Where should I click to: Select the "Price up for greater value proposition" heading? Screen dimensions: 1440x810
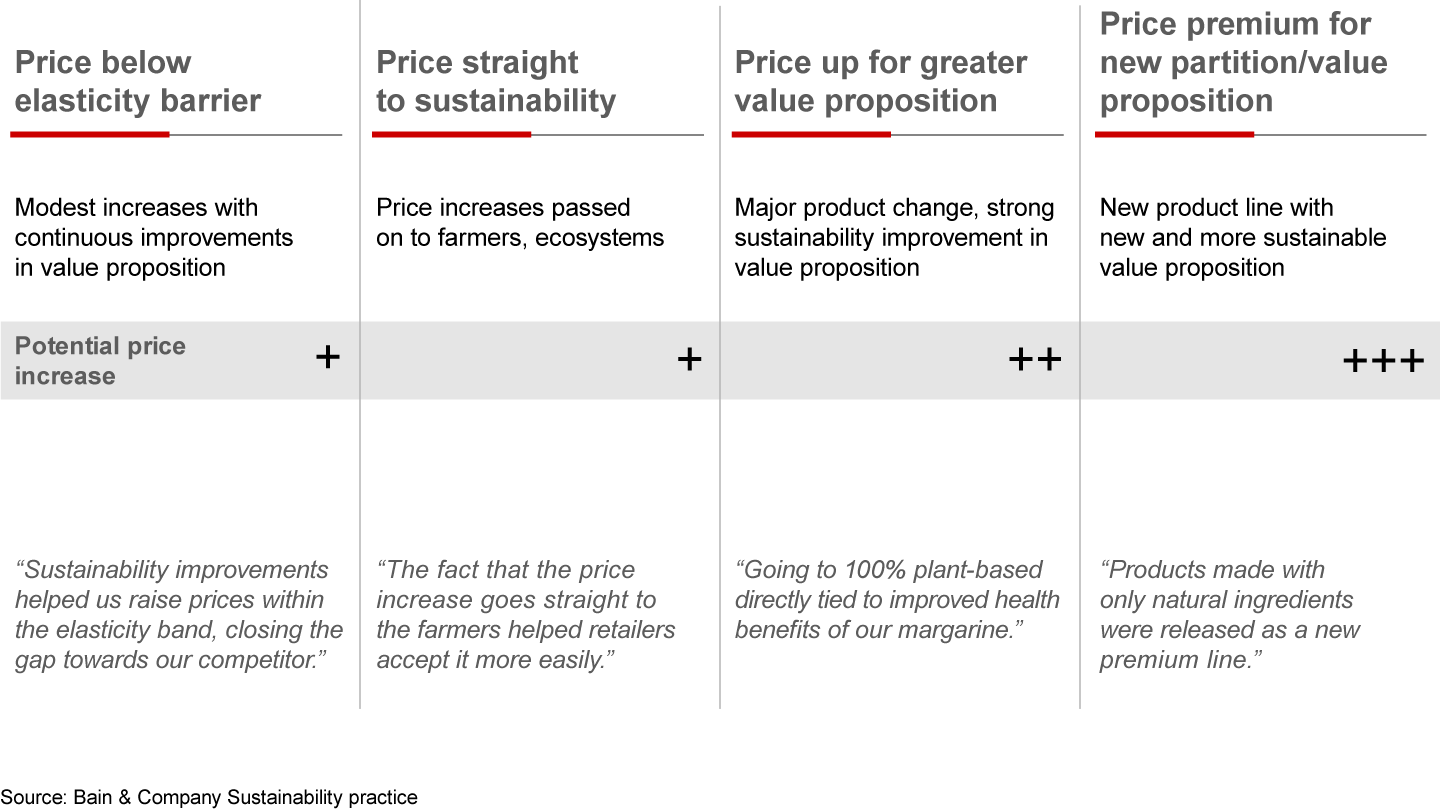pos(880,81)
